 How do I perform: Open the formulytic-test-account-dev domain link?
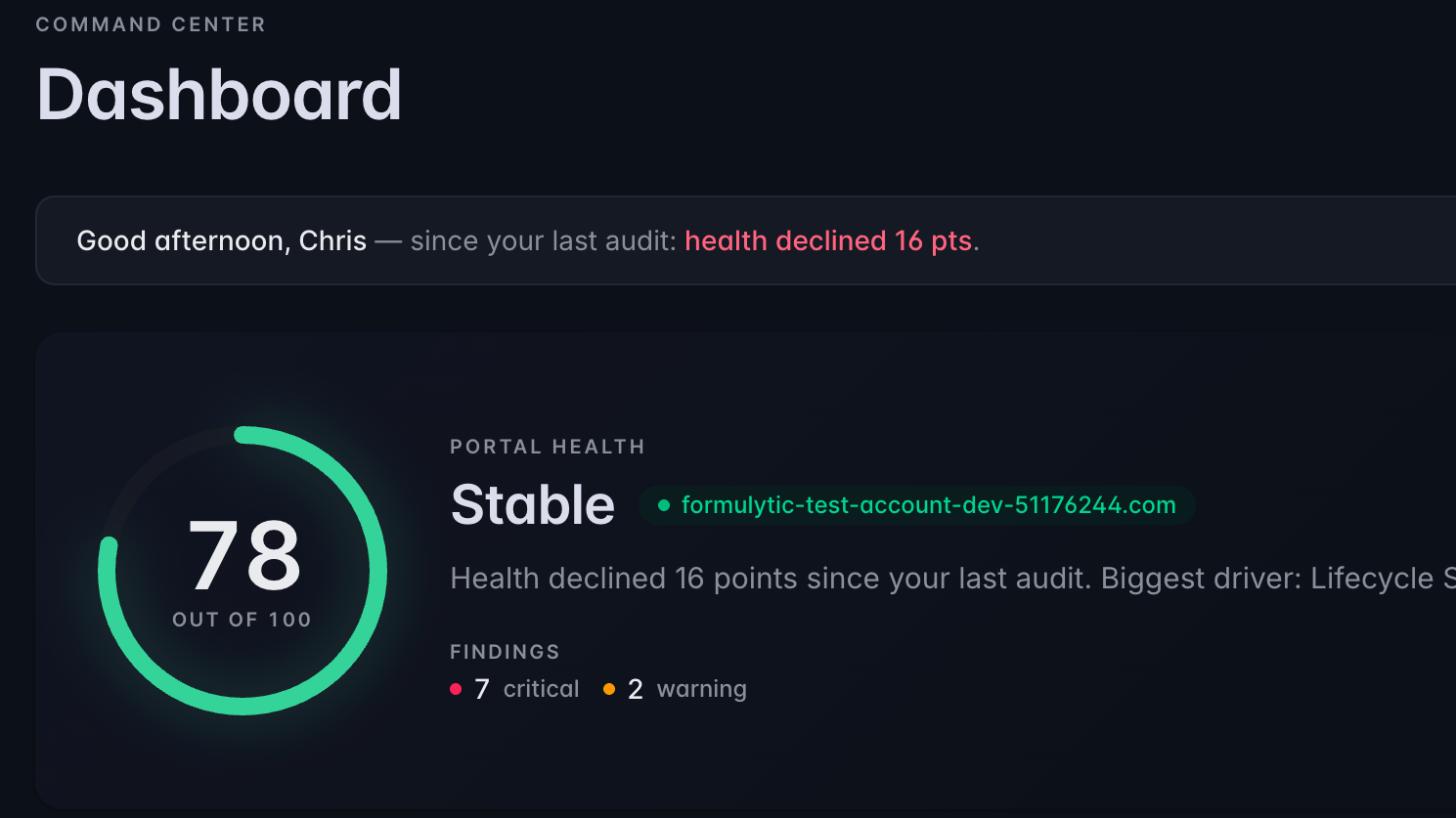coord(928,505)
